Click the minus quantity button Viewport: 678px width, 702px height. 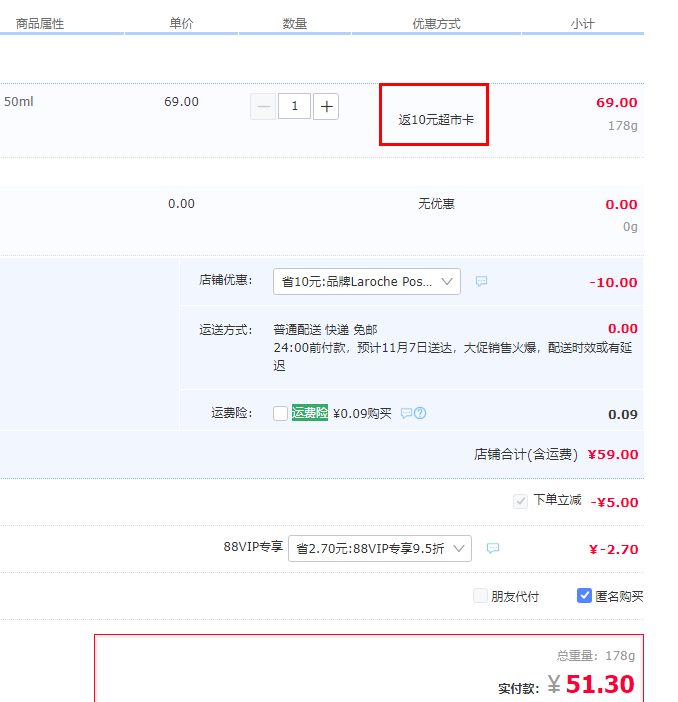coord(263,107)
